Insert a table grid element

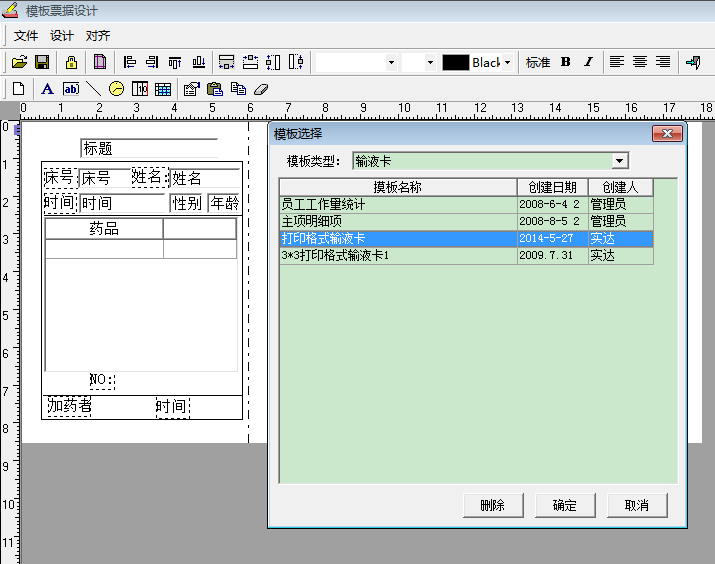(x=163, y=89)
